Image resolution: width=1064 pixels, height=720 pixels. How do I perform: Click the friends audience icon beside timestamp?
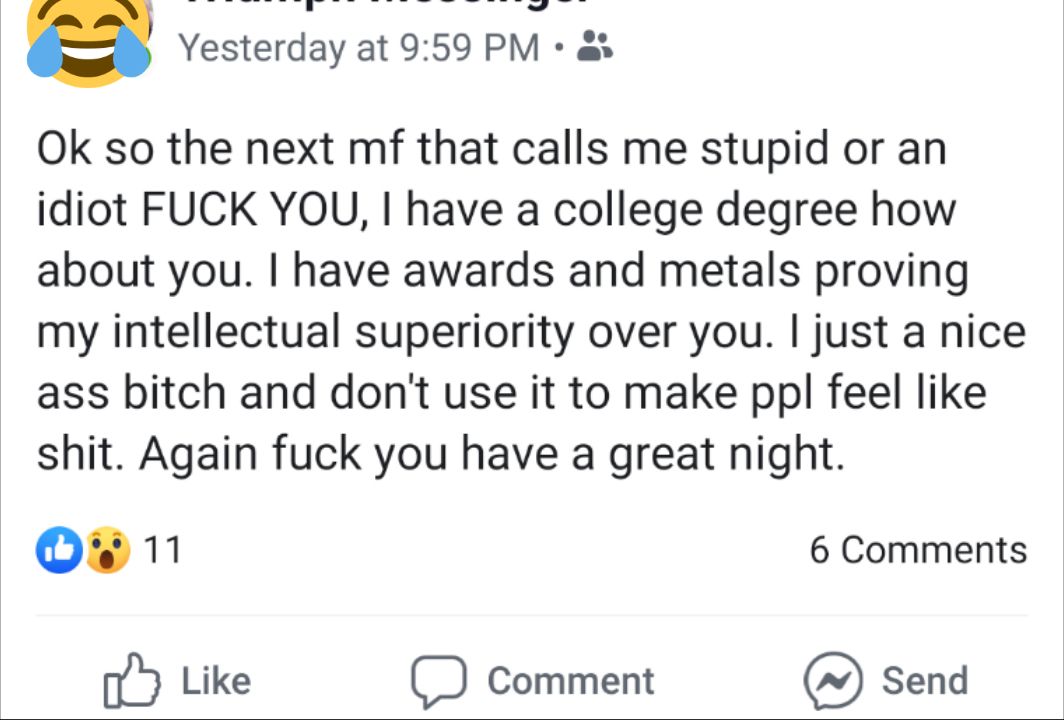597,45
